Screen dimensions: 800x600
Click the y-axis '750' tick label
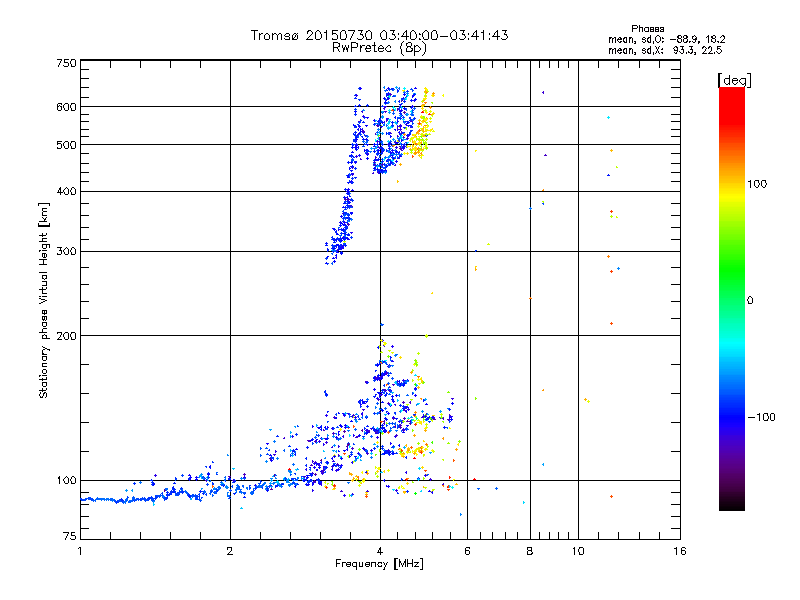click(66, 63)
